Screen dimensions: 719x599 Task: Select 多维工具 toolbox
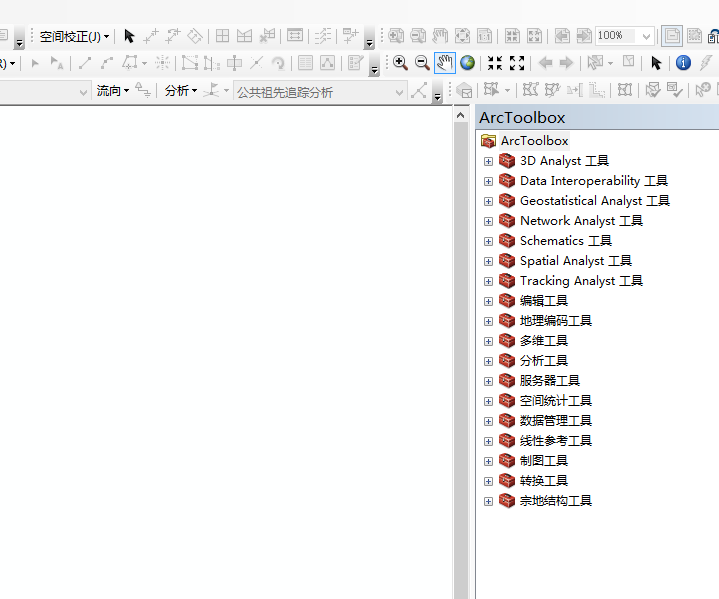pyautogui.click(x=544, y=341)
